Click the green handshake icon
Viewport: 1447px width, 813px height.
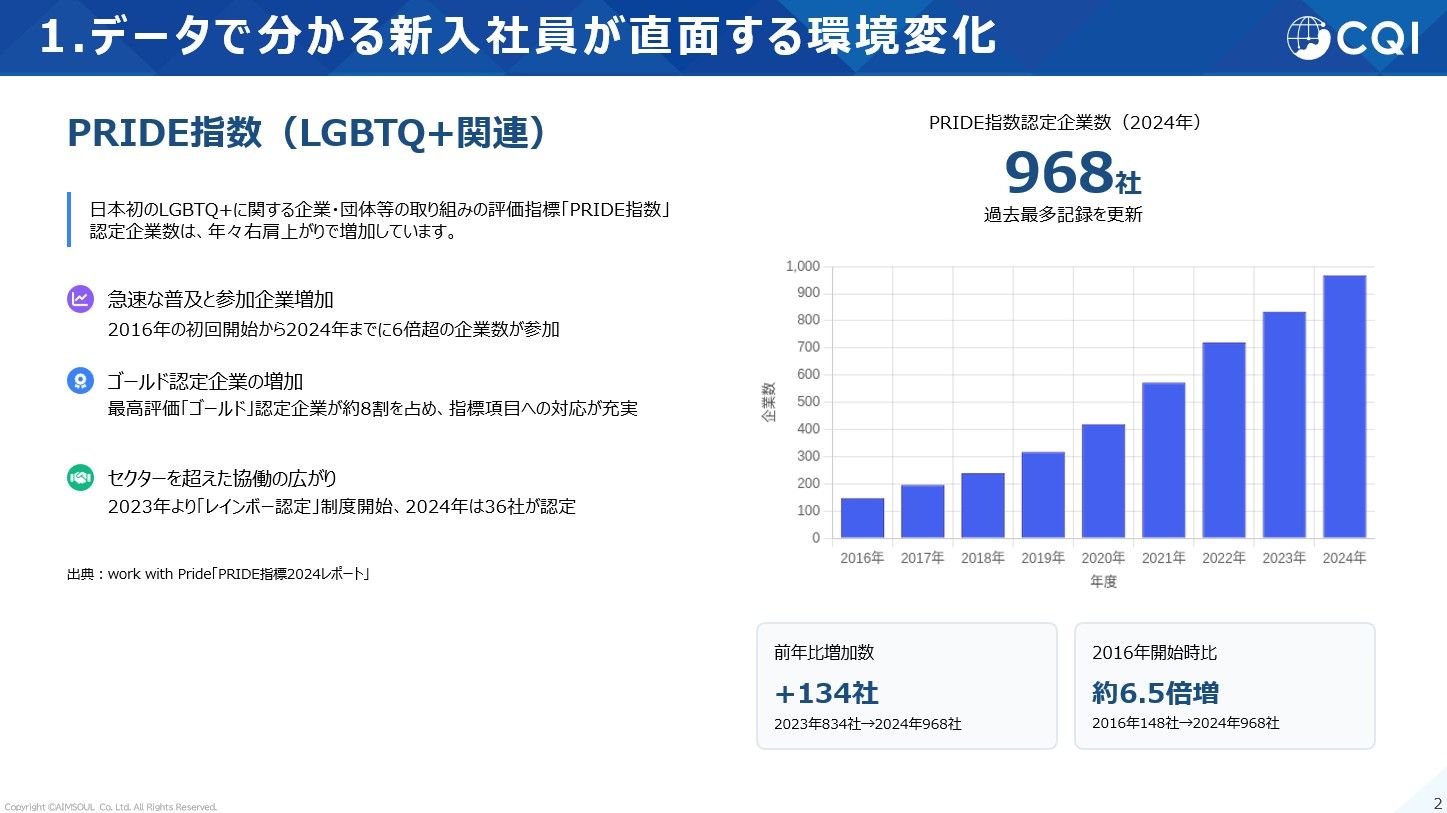pos(80,478)
